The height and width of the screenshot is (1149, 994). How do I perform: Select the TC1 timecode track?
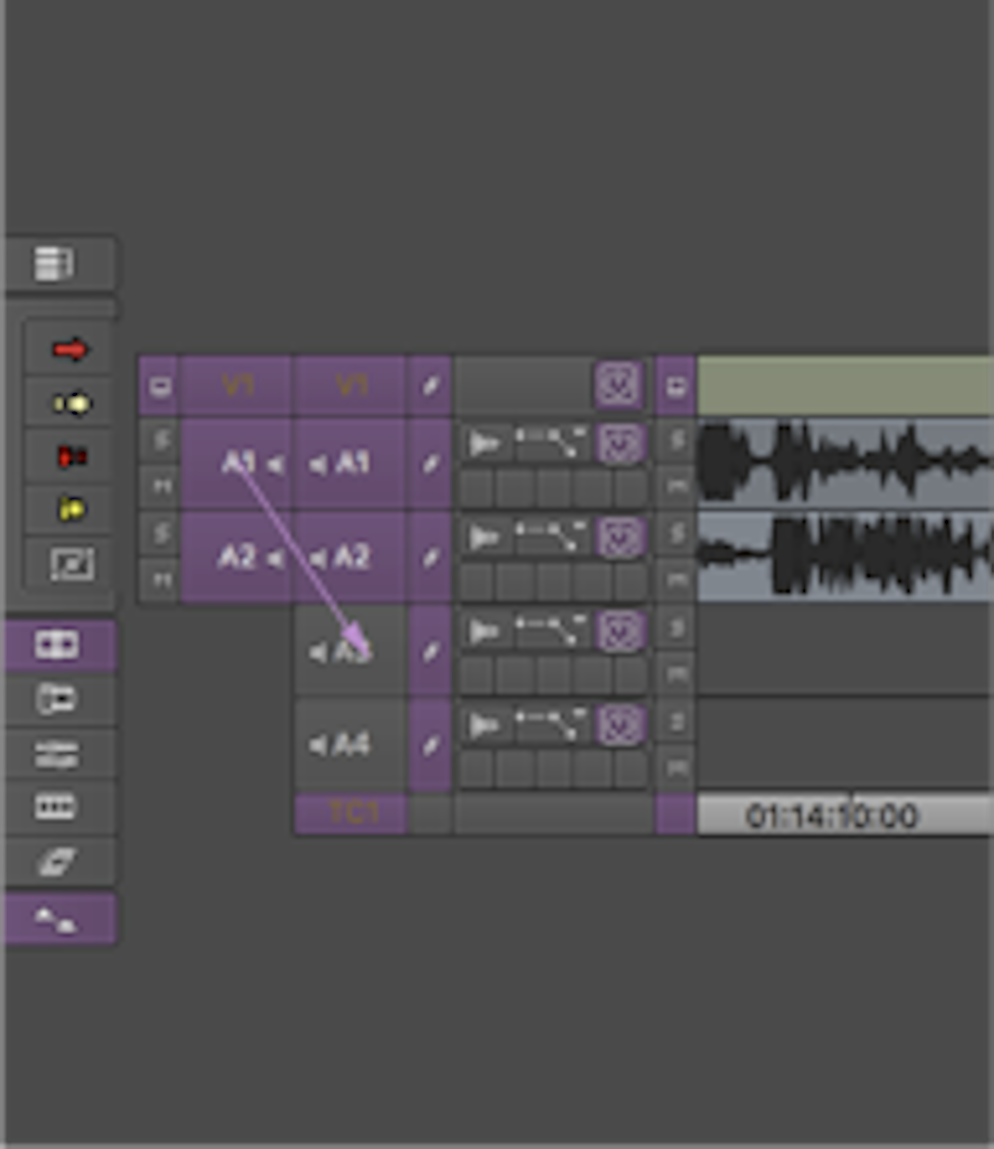coord(350,814)
